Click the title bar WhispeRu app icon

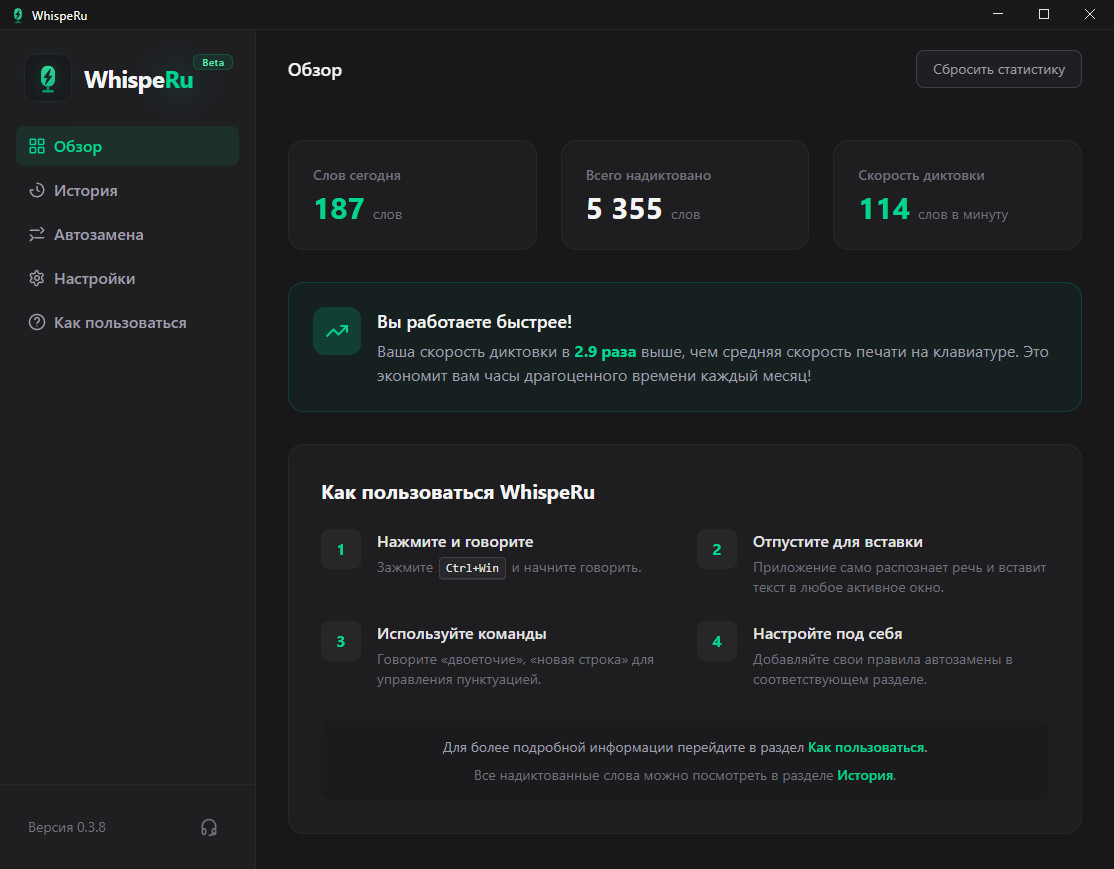click(18, 15)
